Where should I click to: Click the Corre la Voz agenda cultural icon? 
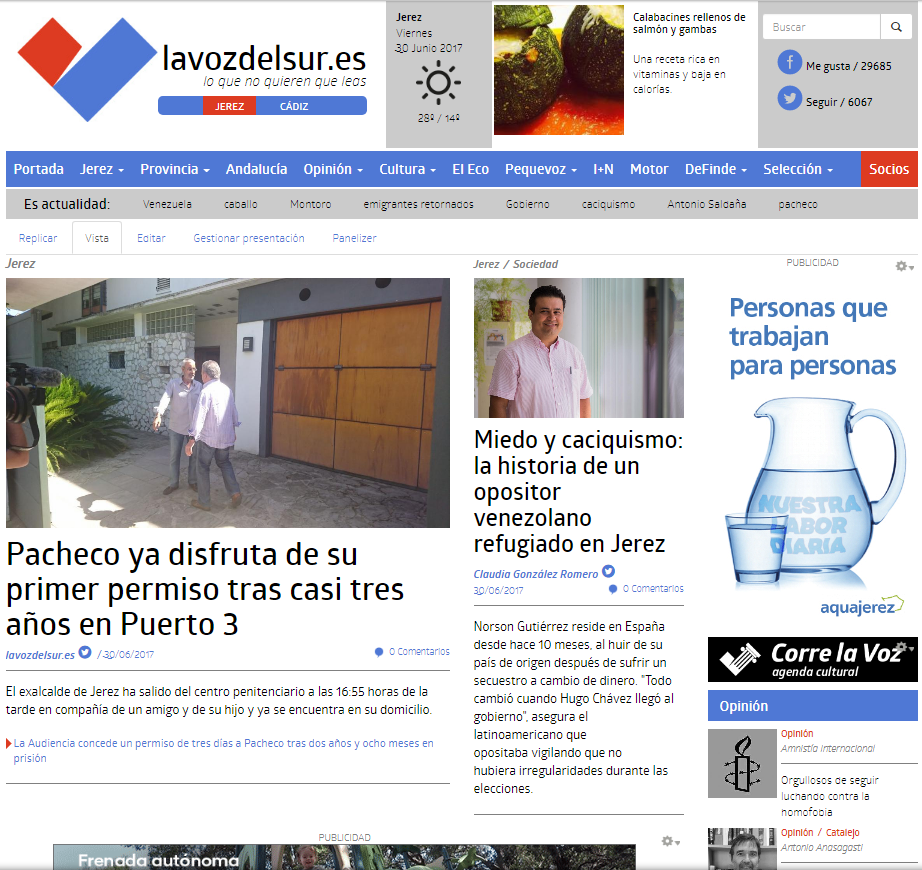pyautogui.click(x=740, y=659)
